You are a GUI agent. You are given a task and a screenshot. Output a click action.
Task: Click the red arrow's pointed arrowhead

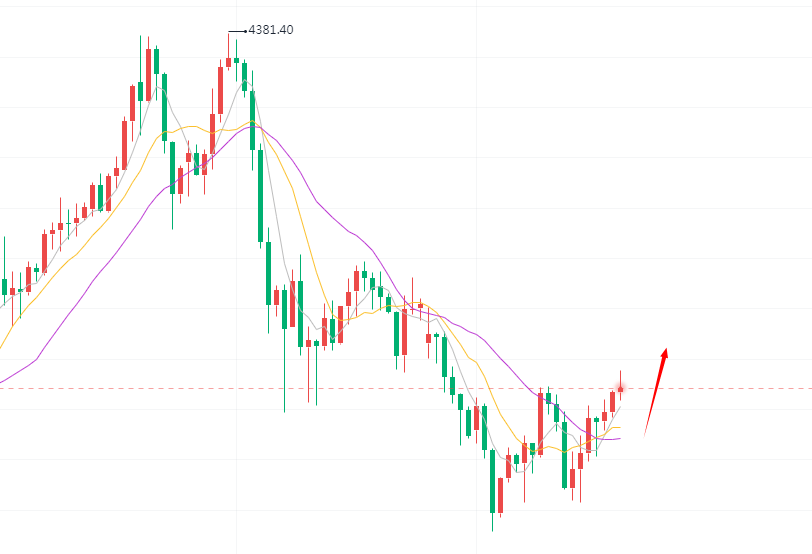pyautogui.click(x=665, y=353)
